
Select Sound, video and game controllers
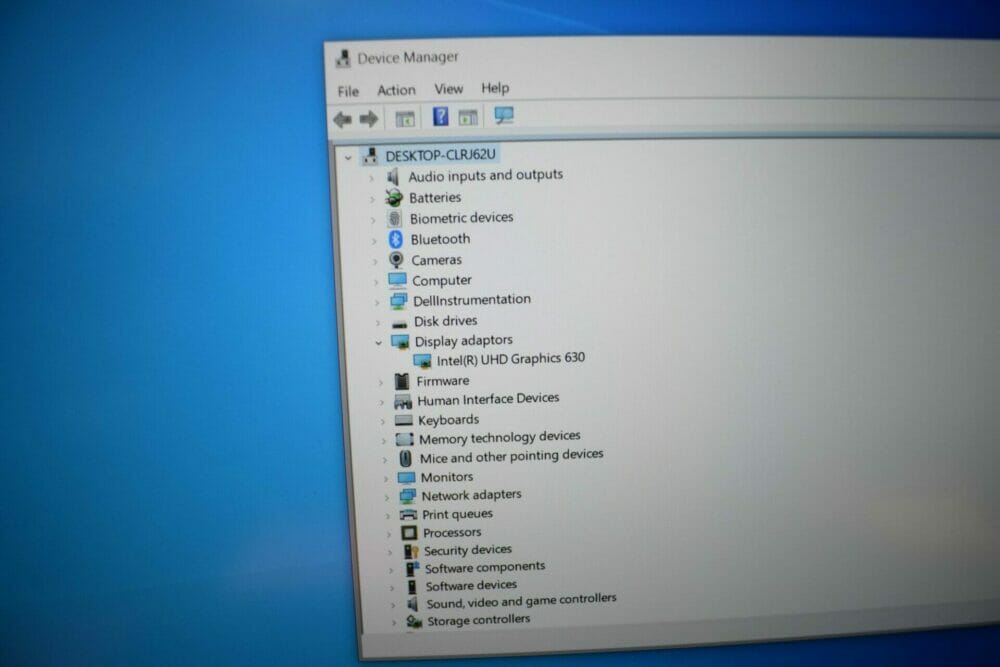[x=521, y=601]
